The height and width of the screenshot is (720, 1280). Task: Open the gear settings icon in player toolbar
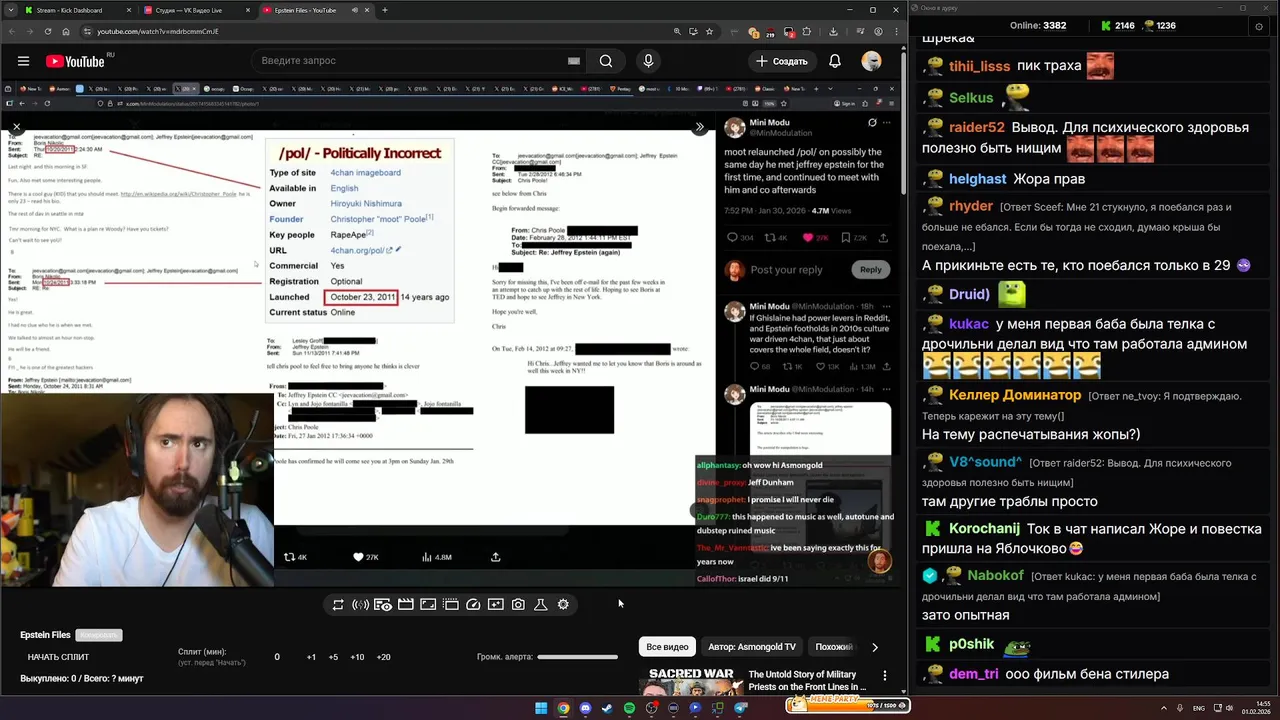point(563,605)
